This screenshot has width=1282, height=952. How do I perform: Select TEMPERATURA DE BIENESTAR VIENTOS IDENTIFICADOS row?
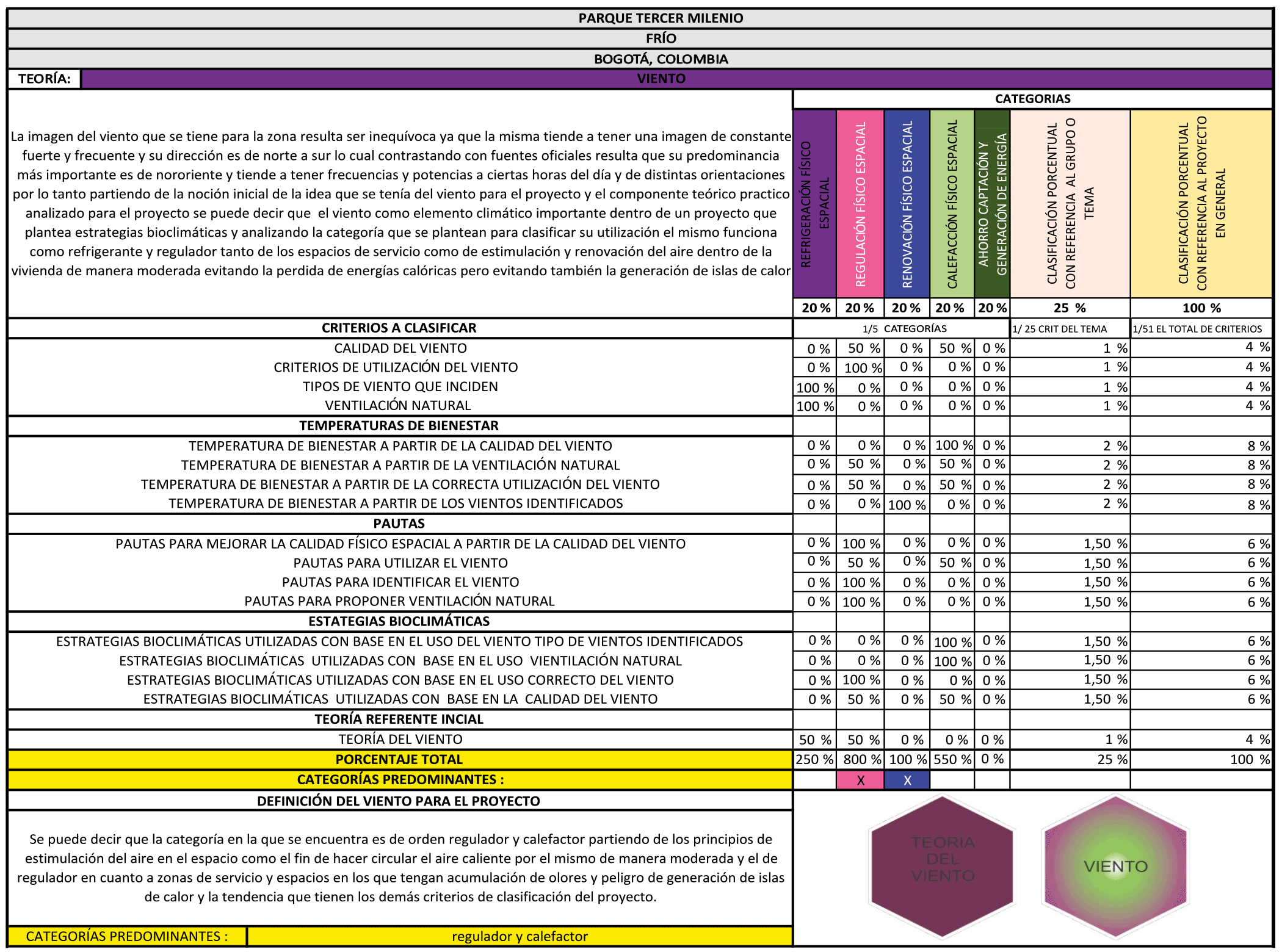[396, 503]
